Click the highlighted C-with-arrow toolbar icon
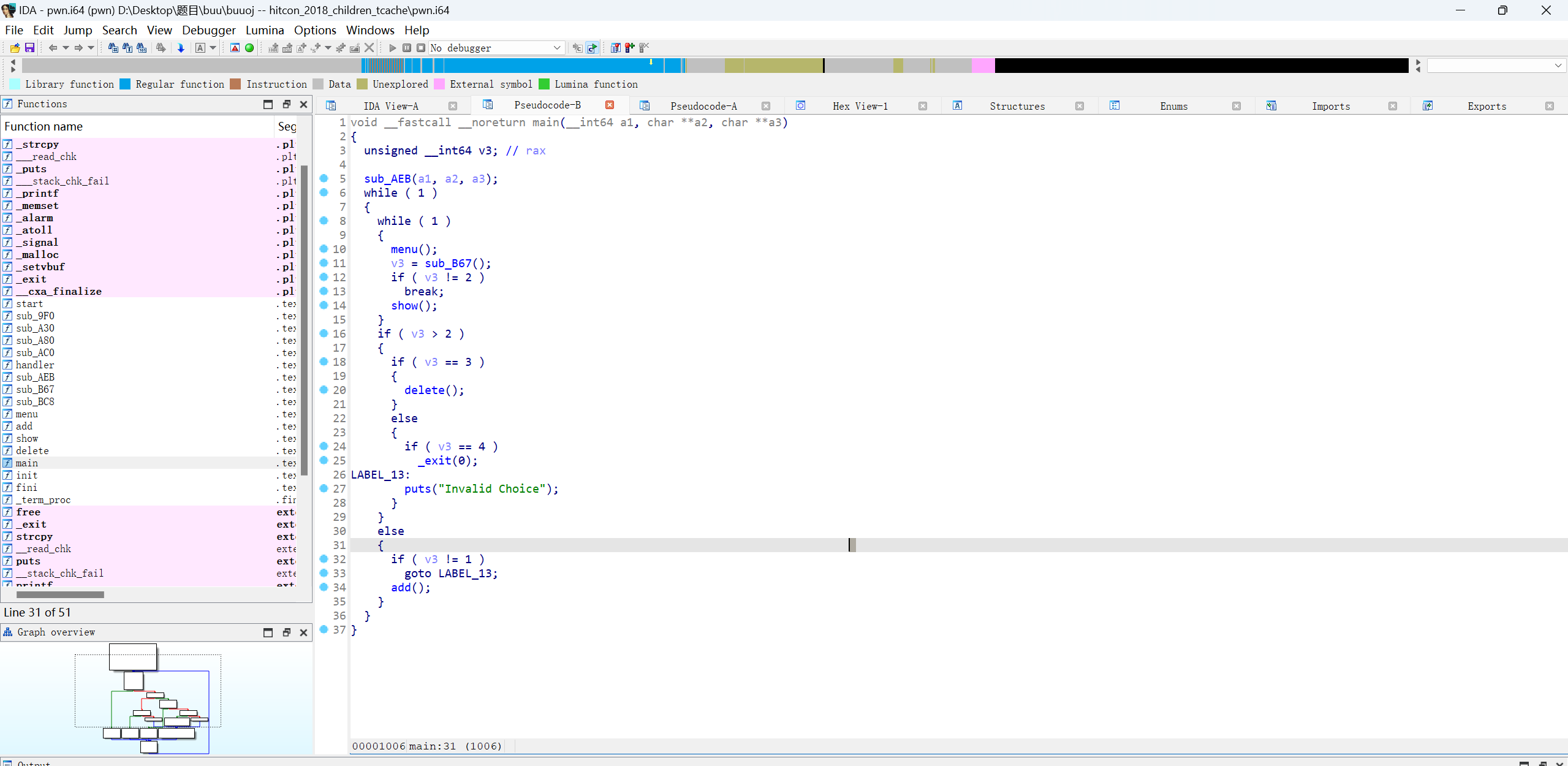The width and height of the screenshot is (1568, 766). pos(592,48)
